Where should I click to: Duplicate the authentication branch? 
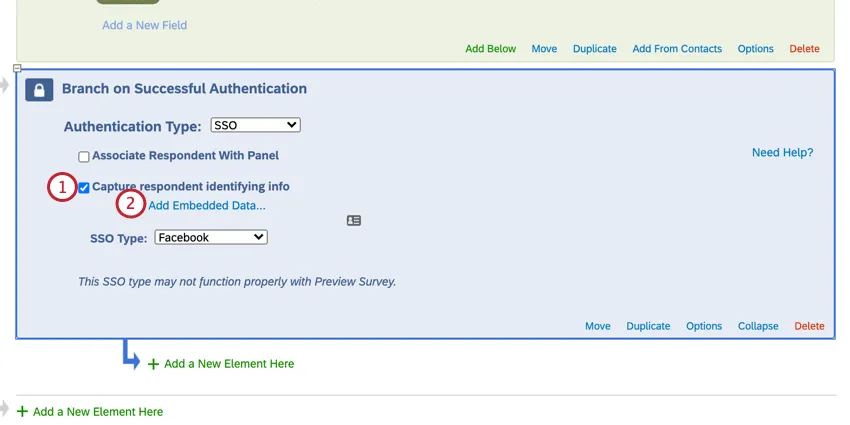point(648,326)
